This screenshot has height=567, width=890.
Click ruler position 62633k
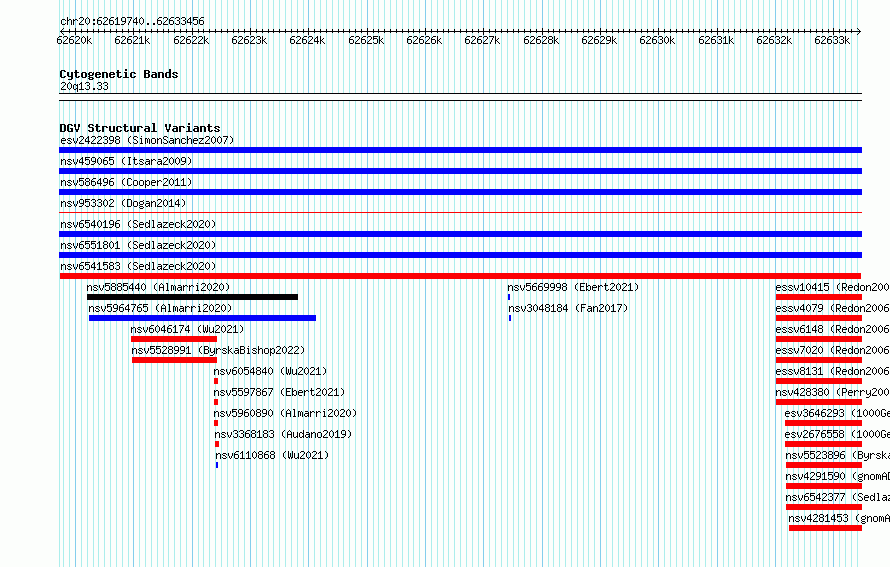pyautogui.click(x=832, y=40)
